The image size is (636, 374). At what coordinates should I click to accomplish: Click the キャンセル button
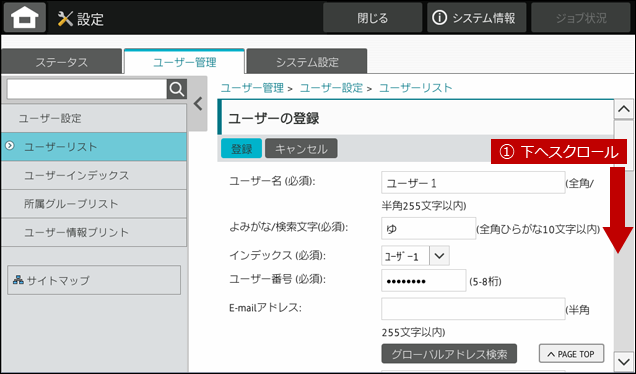[x=301, y=148]
